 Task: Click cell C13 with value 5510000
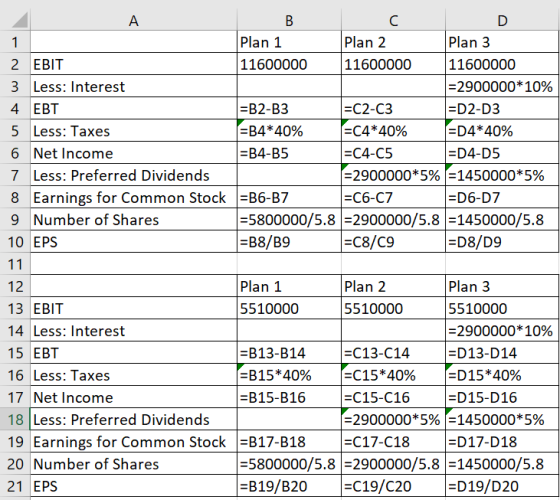393,308
